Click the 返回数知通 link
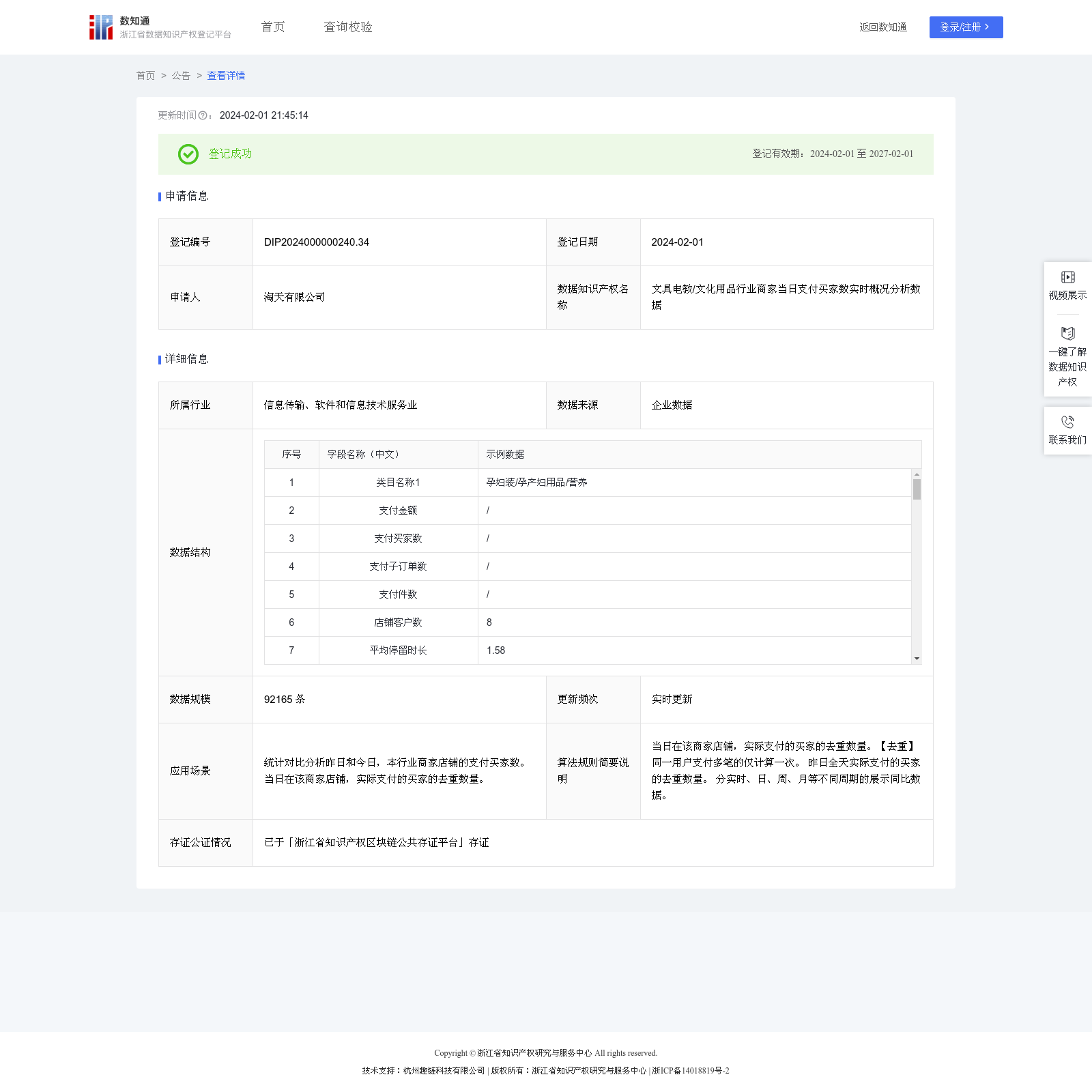 pos(882,27)
